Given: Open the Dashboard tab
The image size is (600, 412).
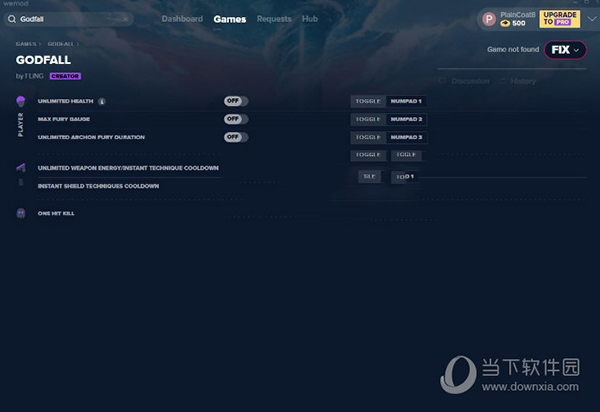Looking at the screenshot, I should point(182,19).
